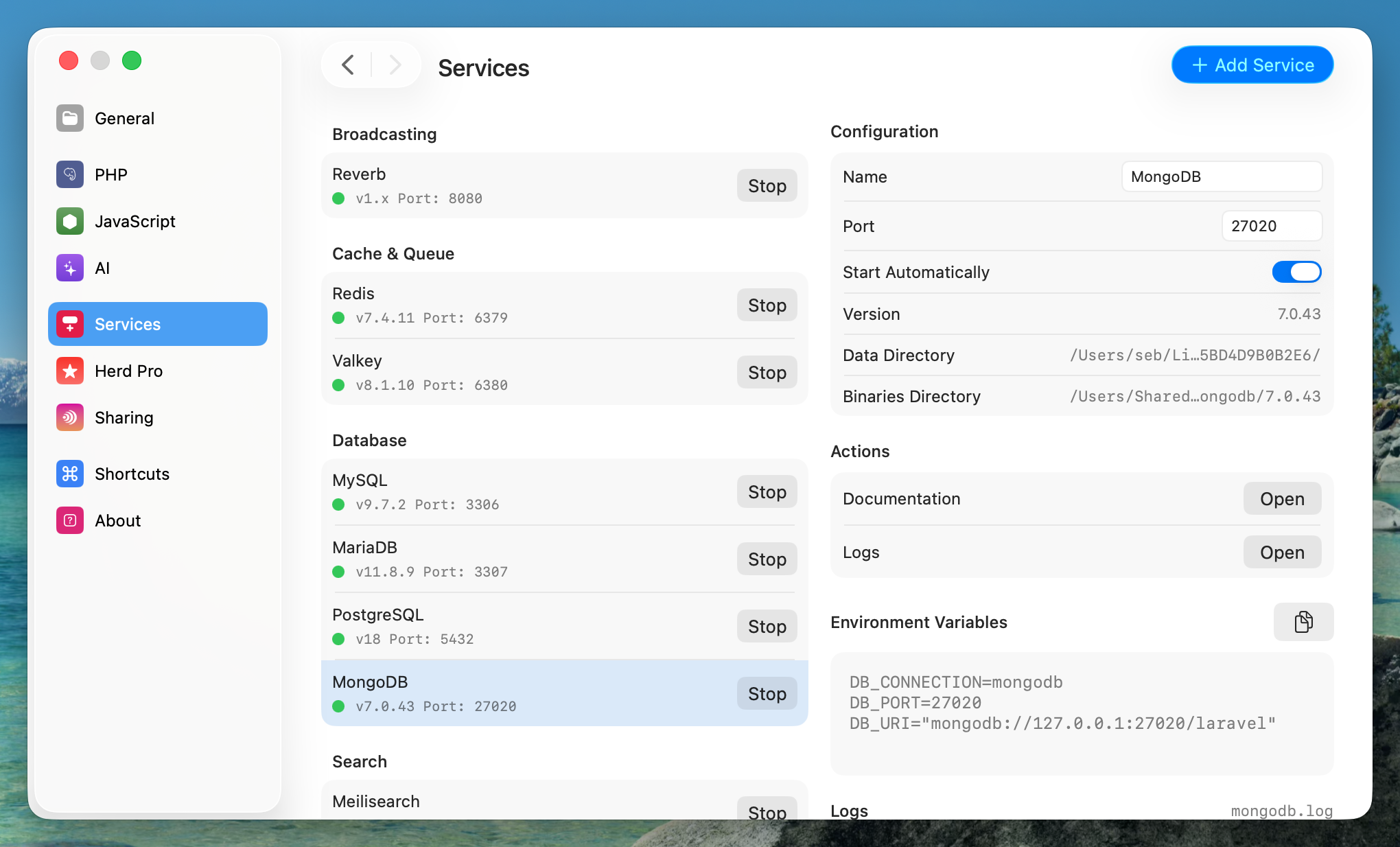This screenshot has width=1400, height=847.
Task: Open the AI settings tab
Action: [158, 268]
